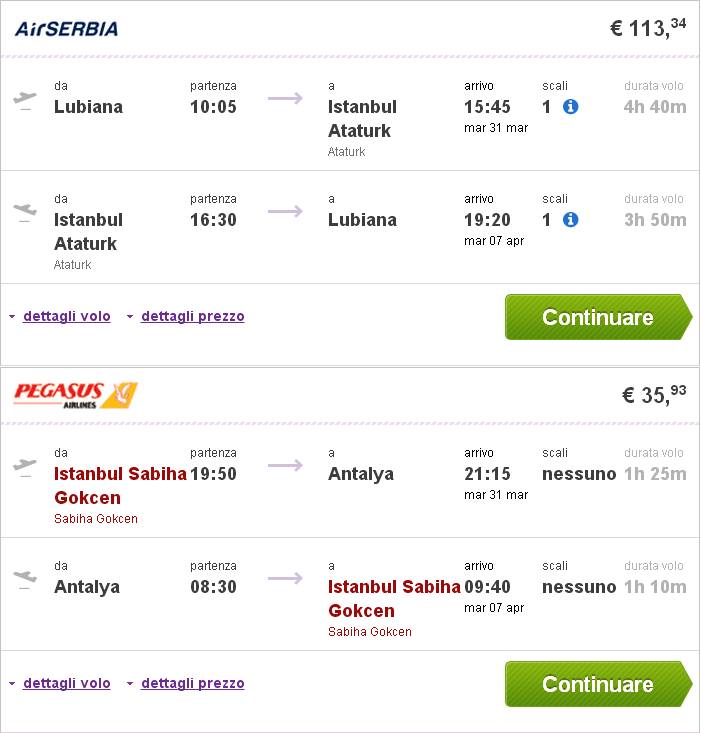Expand dettagli volo for Pegasus offer
The image size is (701, 733).
pyautogui.click(x=66, y=683)
